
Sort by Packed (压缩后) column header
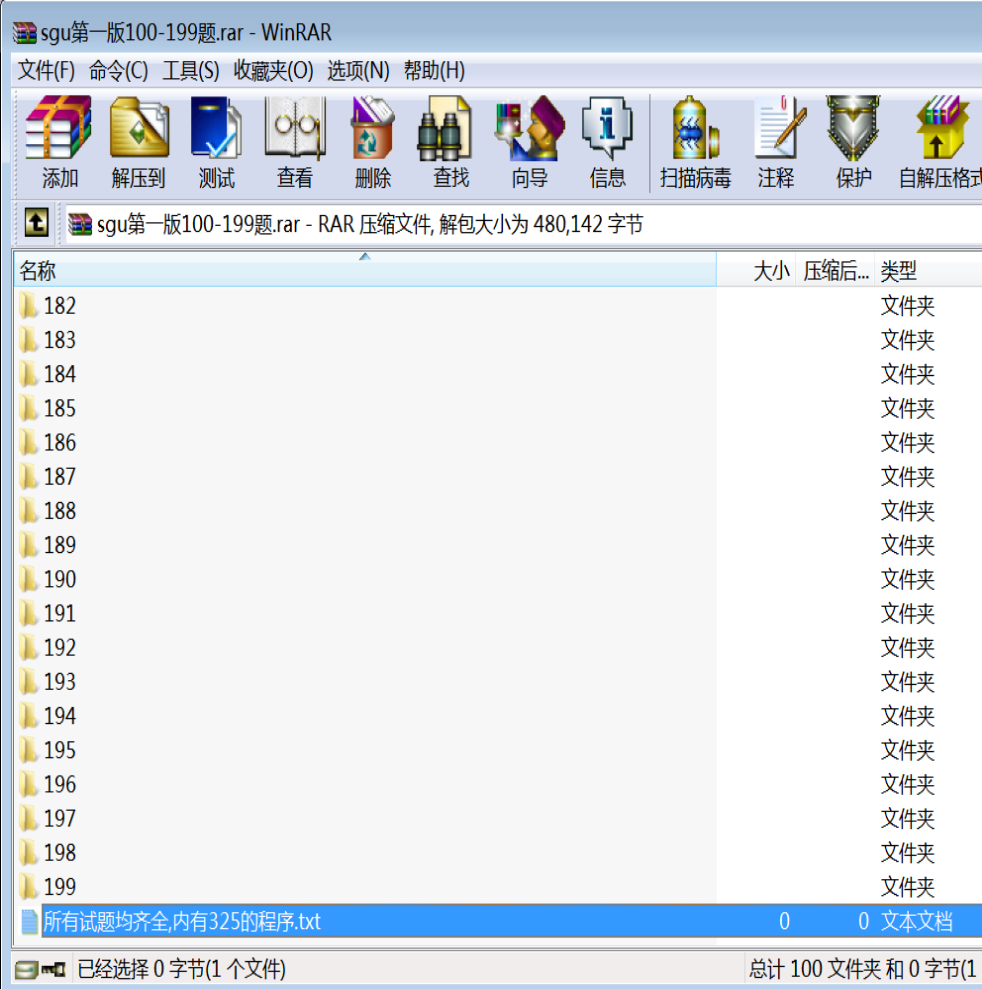834,271
